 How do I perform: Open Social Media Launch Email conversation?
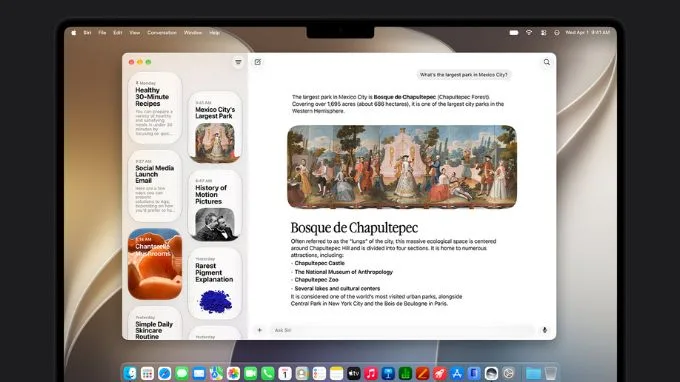[154, 186]
